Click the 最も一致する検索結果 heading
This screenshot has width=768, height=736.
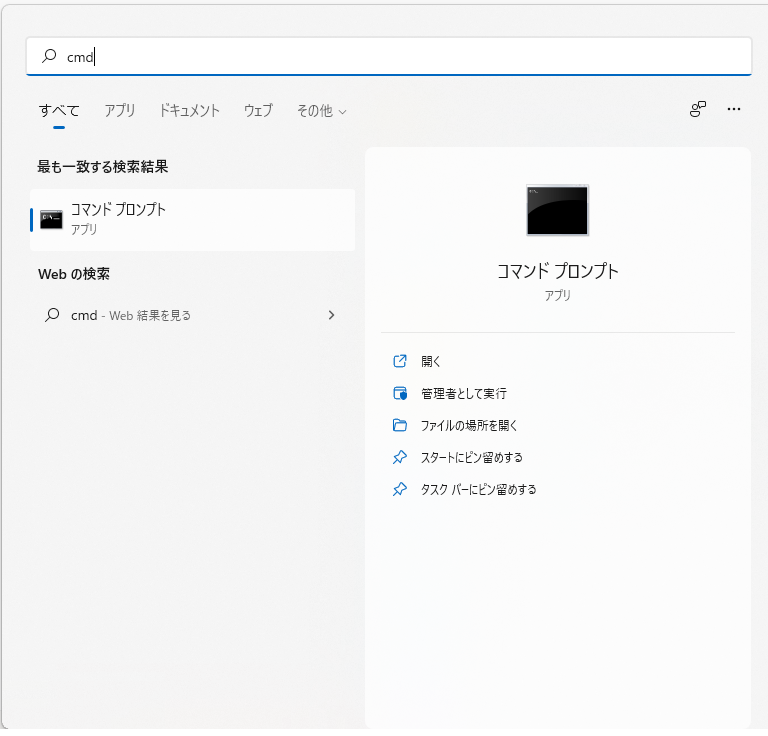pos(103,167)
